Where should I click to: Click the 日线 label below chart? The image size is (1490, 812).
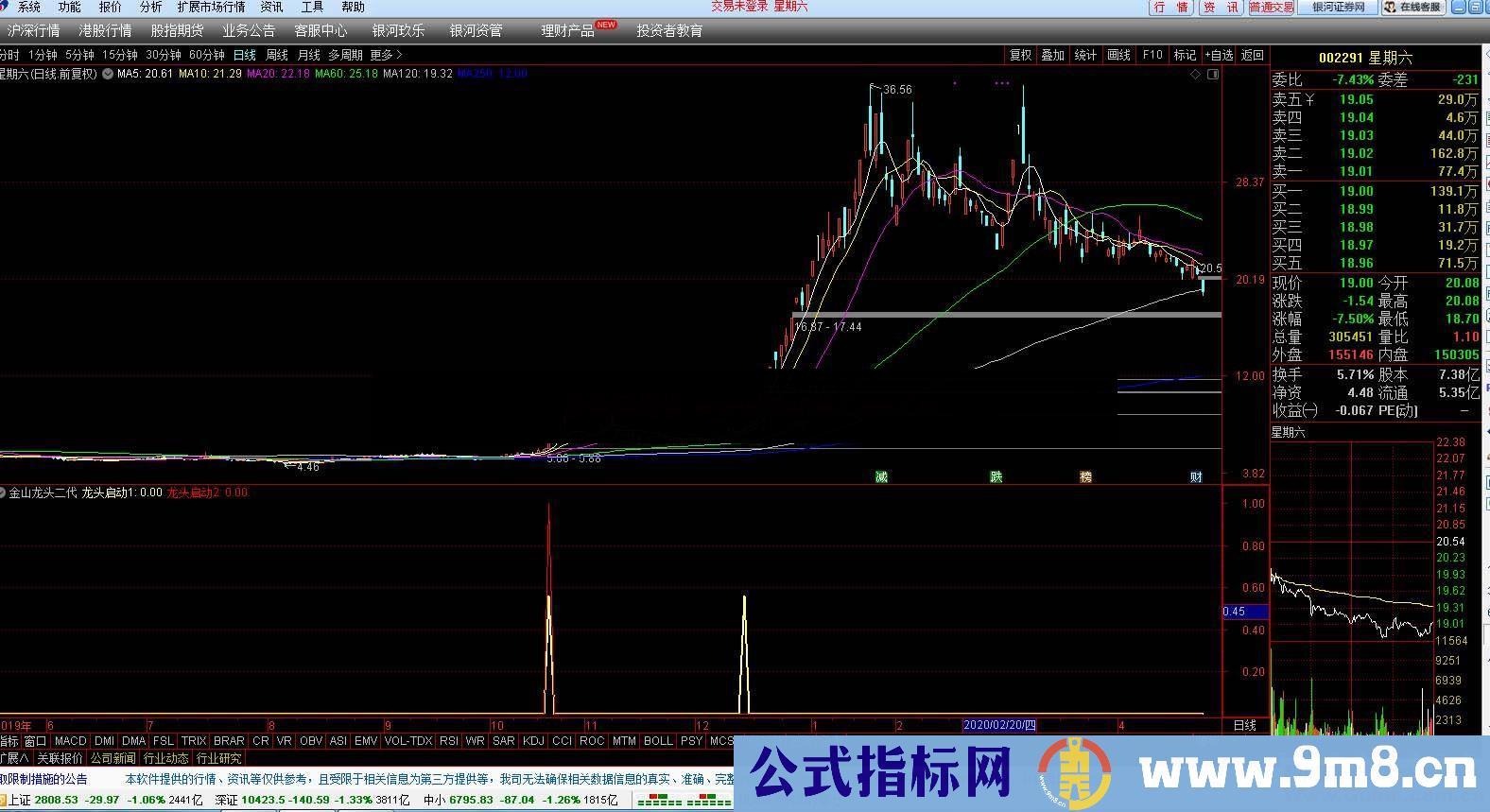[1245, 725]
